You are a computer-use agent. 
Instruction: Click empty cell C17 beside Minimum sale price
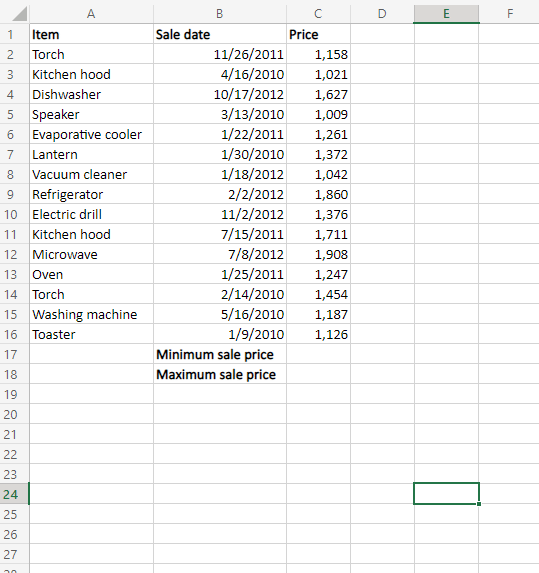coord(318,354)
